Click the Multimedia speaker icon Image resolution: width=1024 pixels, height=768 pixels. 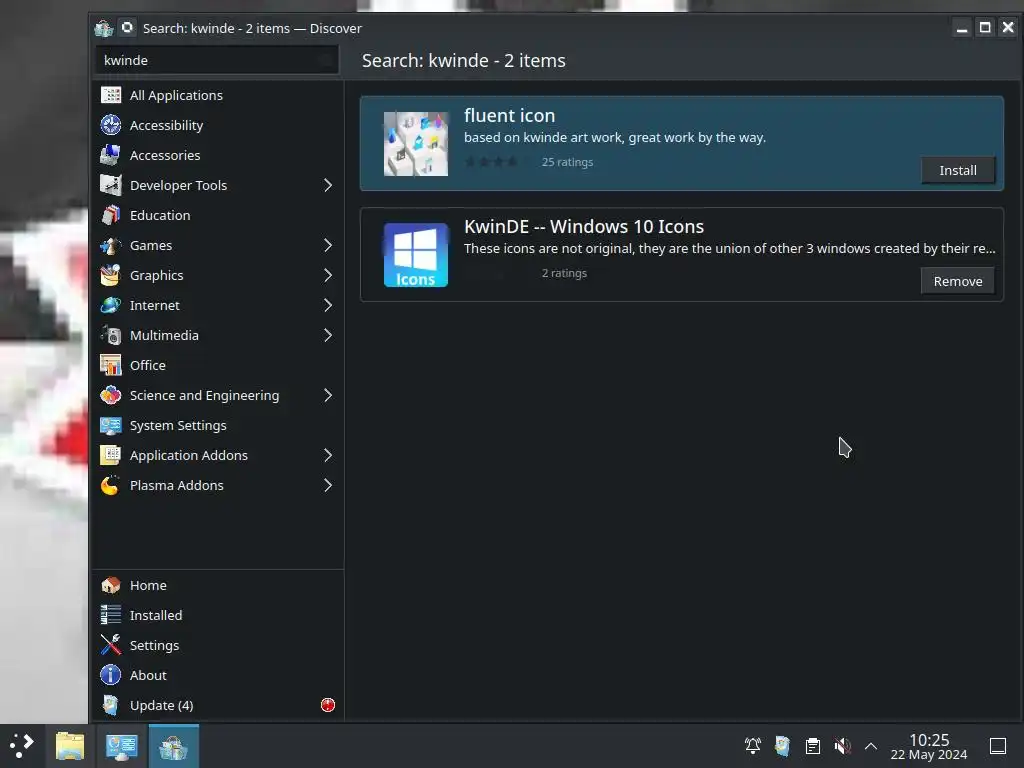tap(110, 335)
